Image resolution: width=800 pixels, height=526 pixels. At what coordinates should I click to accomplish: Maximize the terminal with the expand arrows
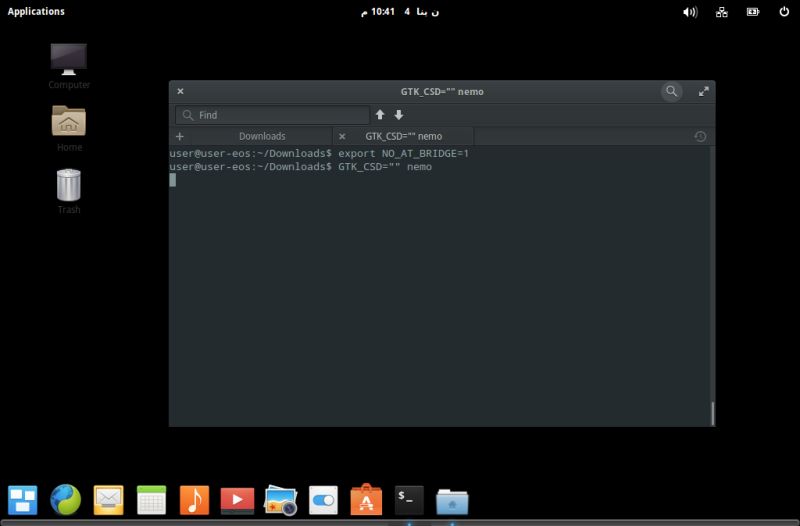pos(704,91)
